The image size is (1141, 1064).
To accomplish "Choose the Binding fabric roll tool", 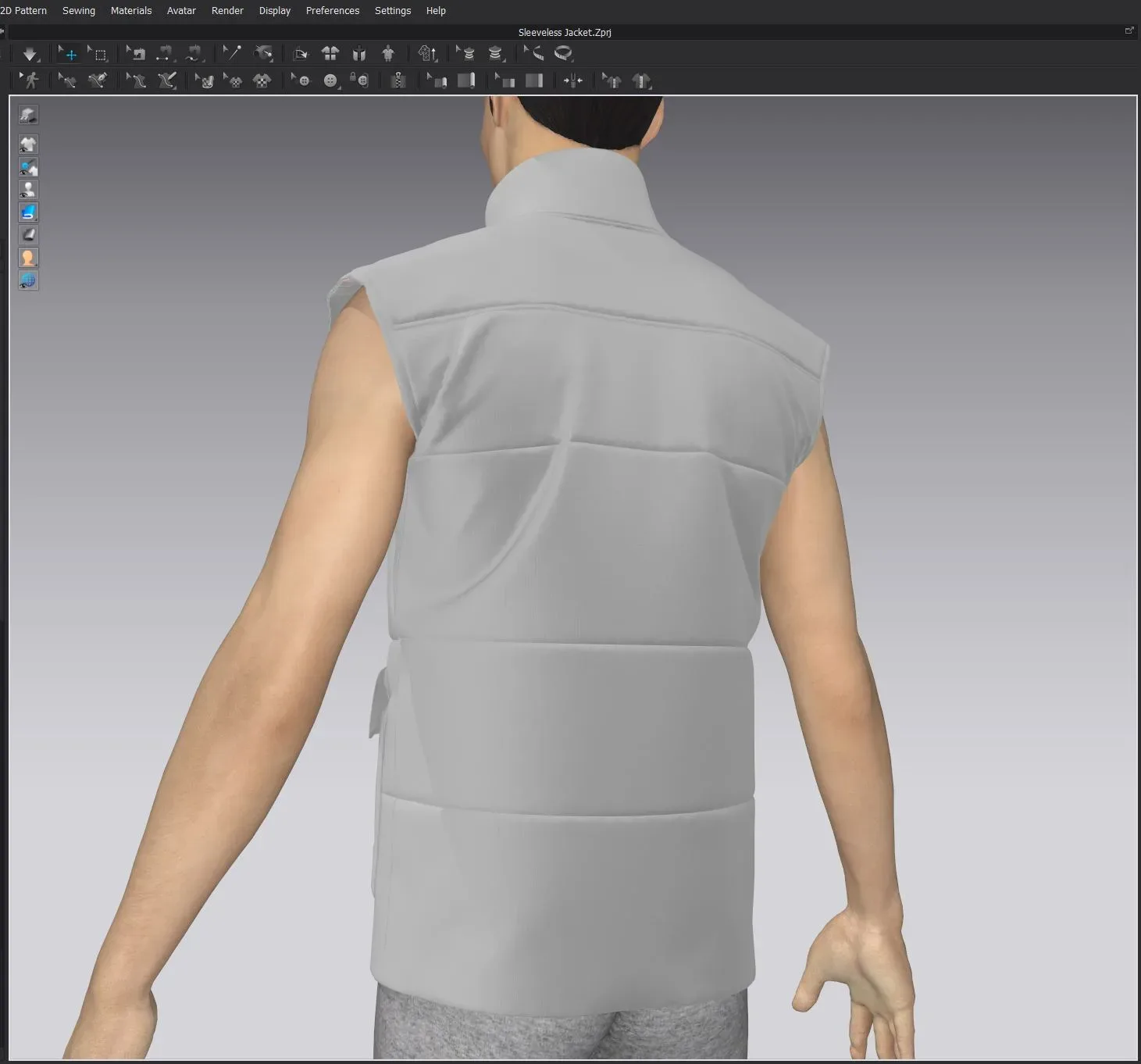I will [x=466, y=80].
